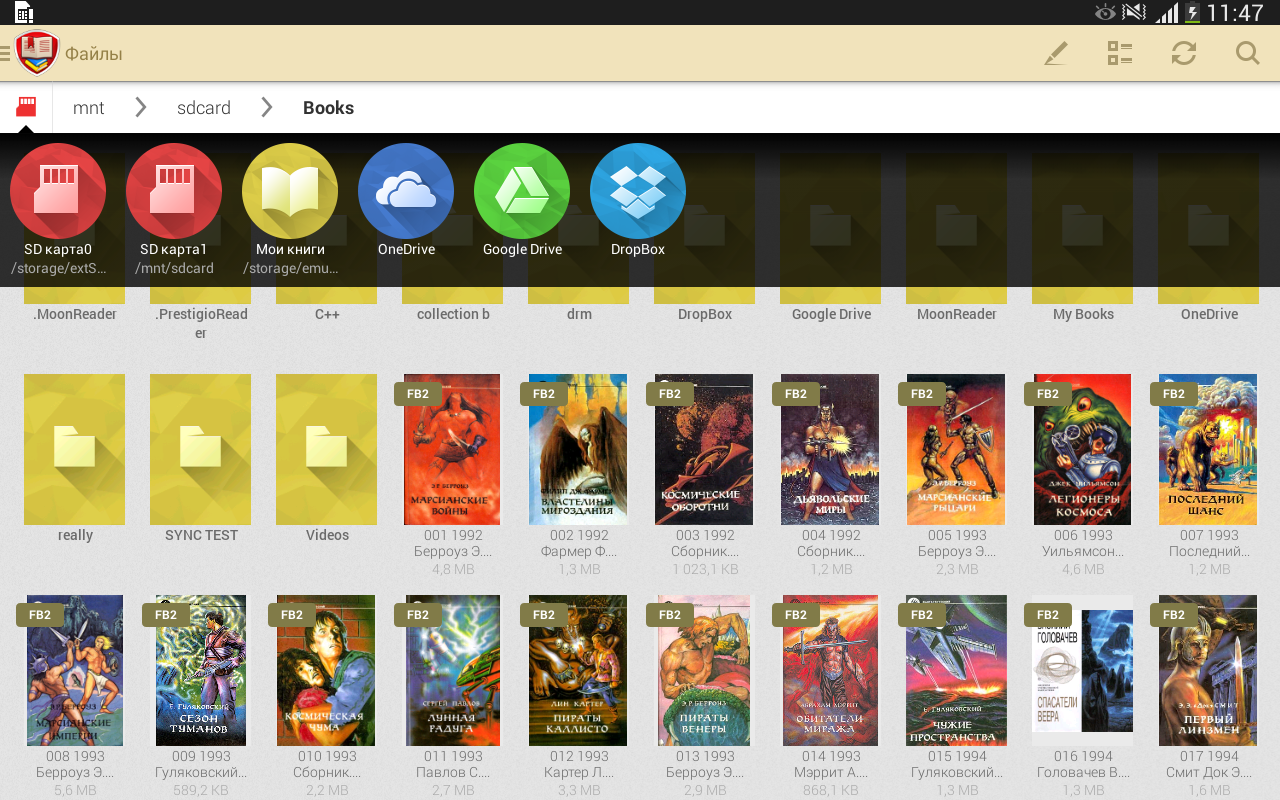
Task: Tap the chevron after sdcard in breadcrumbs
Action: pyautogui.click(x=266, y=107)
